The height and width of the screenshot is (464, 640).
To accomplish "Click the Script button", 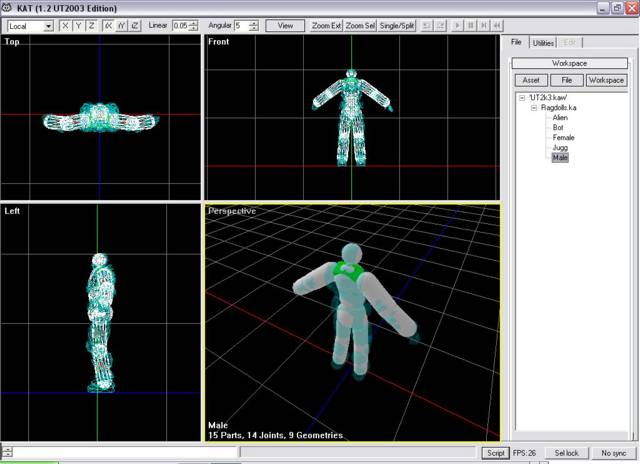I will pyautogui.click(x=496, y=453).
